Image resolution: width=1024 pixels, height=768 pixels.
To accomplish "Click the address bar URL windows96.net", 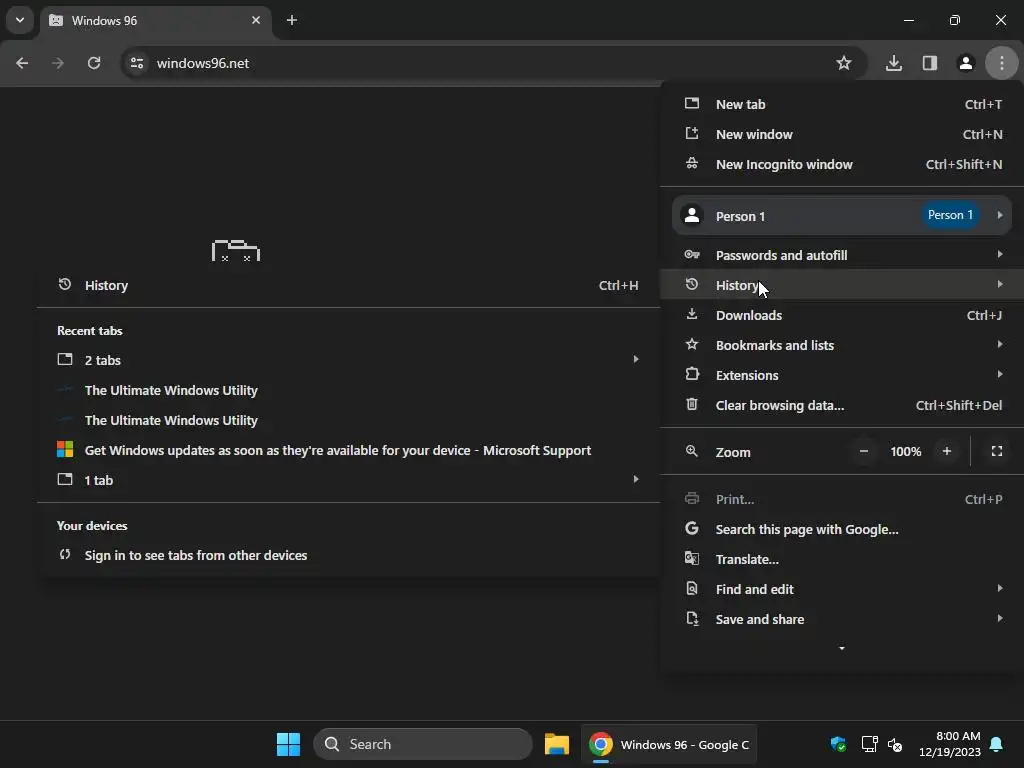I will [x=202, y=63].
